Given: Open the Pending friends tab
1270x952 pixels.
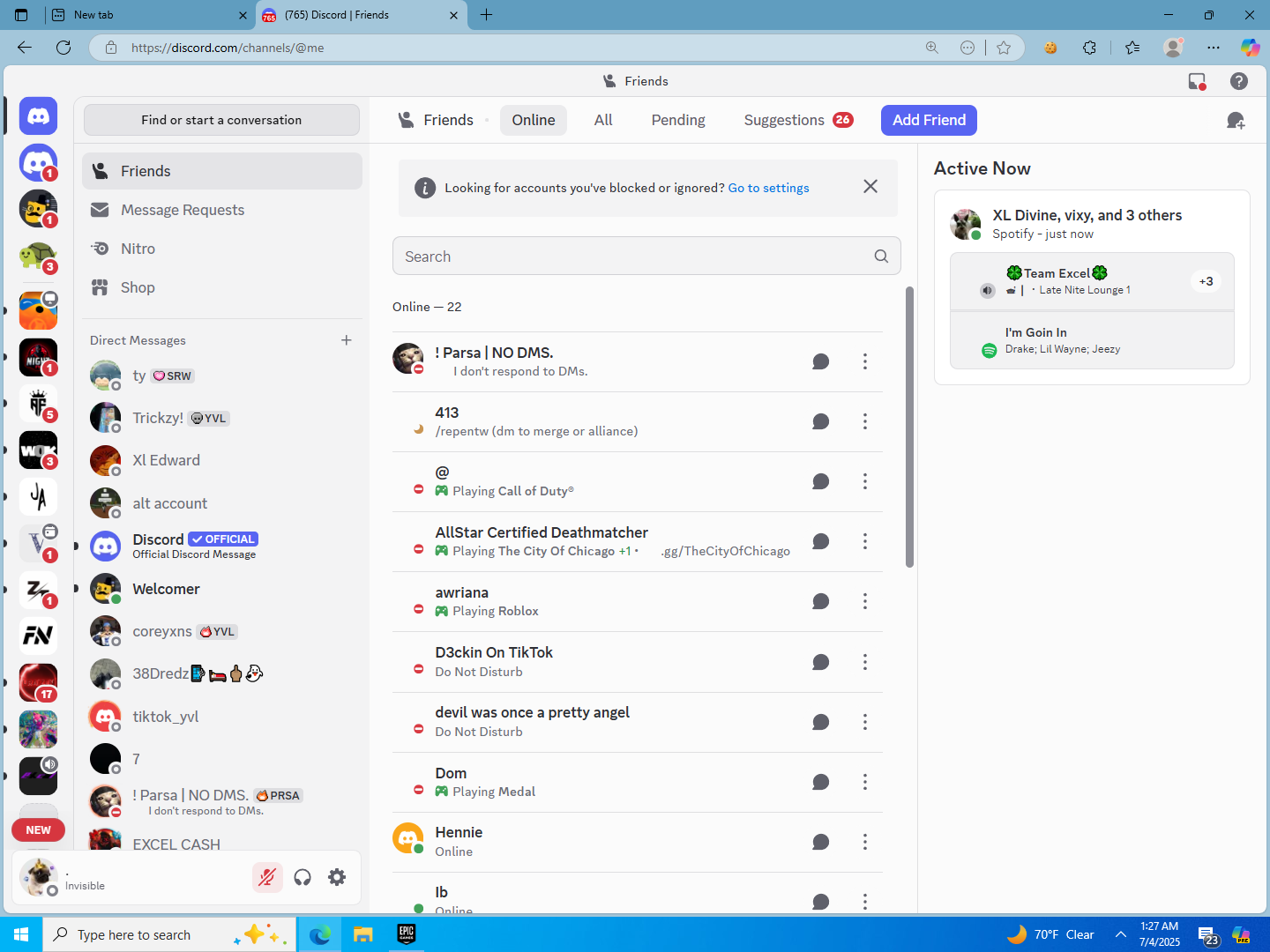Looking at the screenshot, I should click(678, 120).
